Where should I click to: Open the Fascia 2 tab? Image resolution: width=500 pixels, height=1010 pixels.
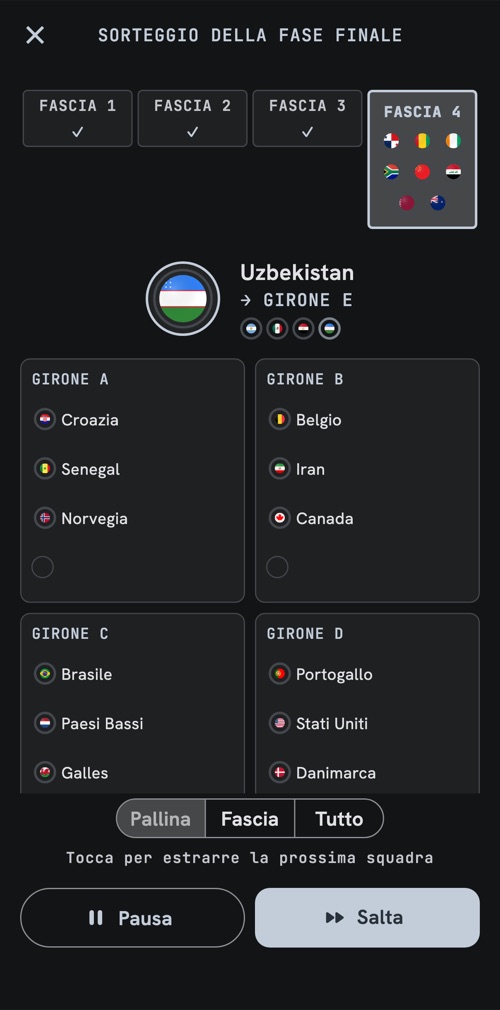[x=192, y=119]
